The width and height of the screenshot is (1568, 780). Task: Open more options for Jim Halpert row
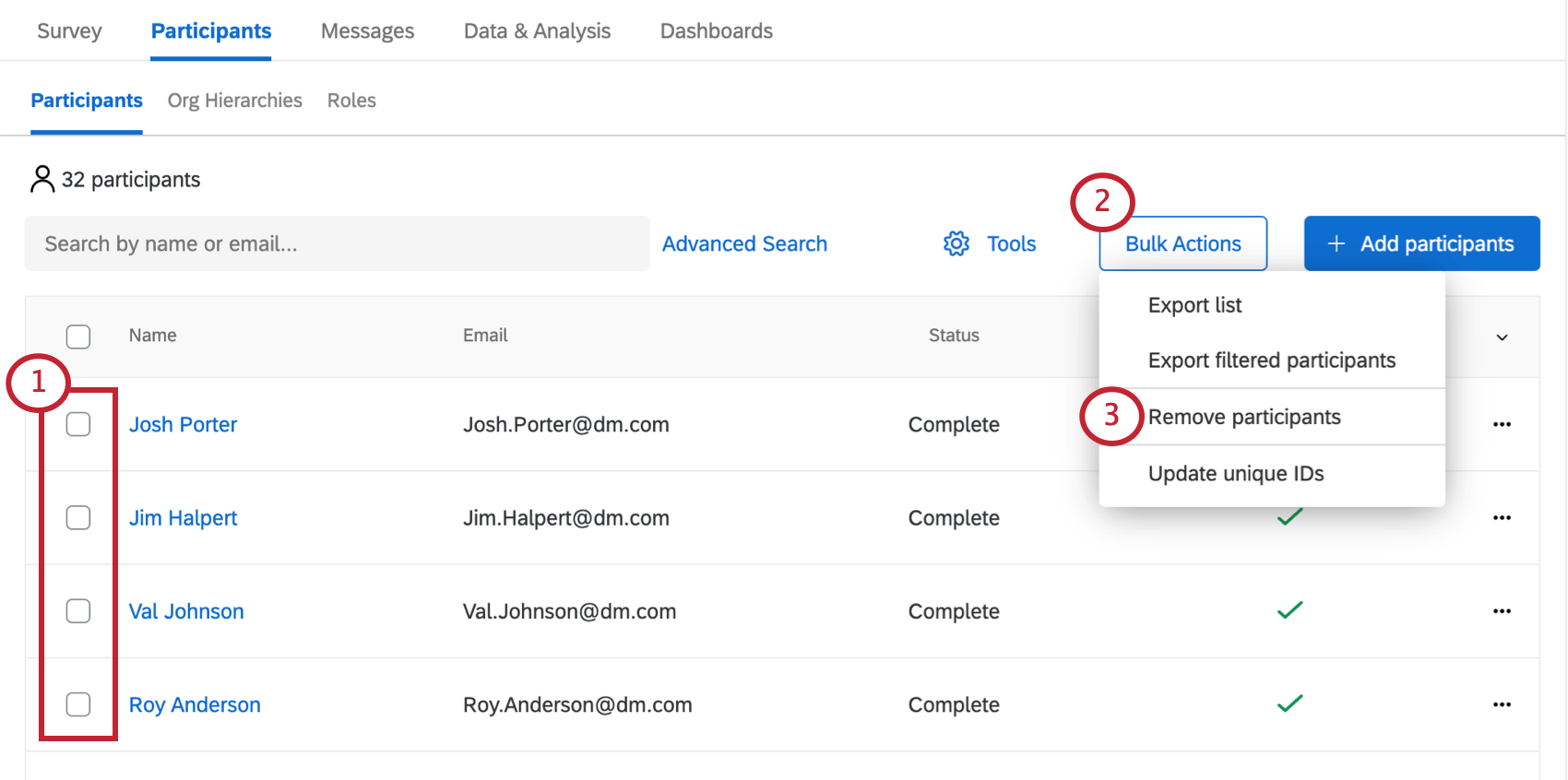tap(1502, 517)
